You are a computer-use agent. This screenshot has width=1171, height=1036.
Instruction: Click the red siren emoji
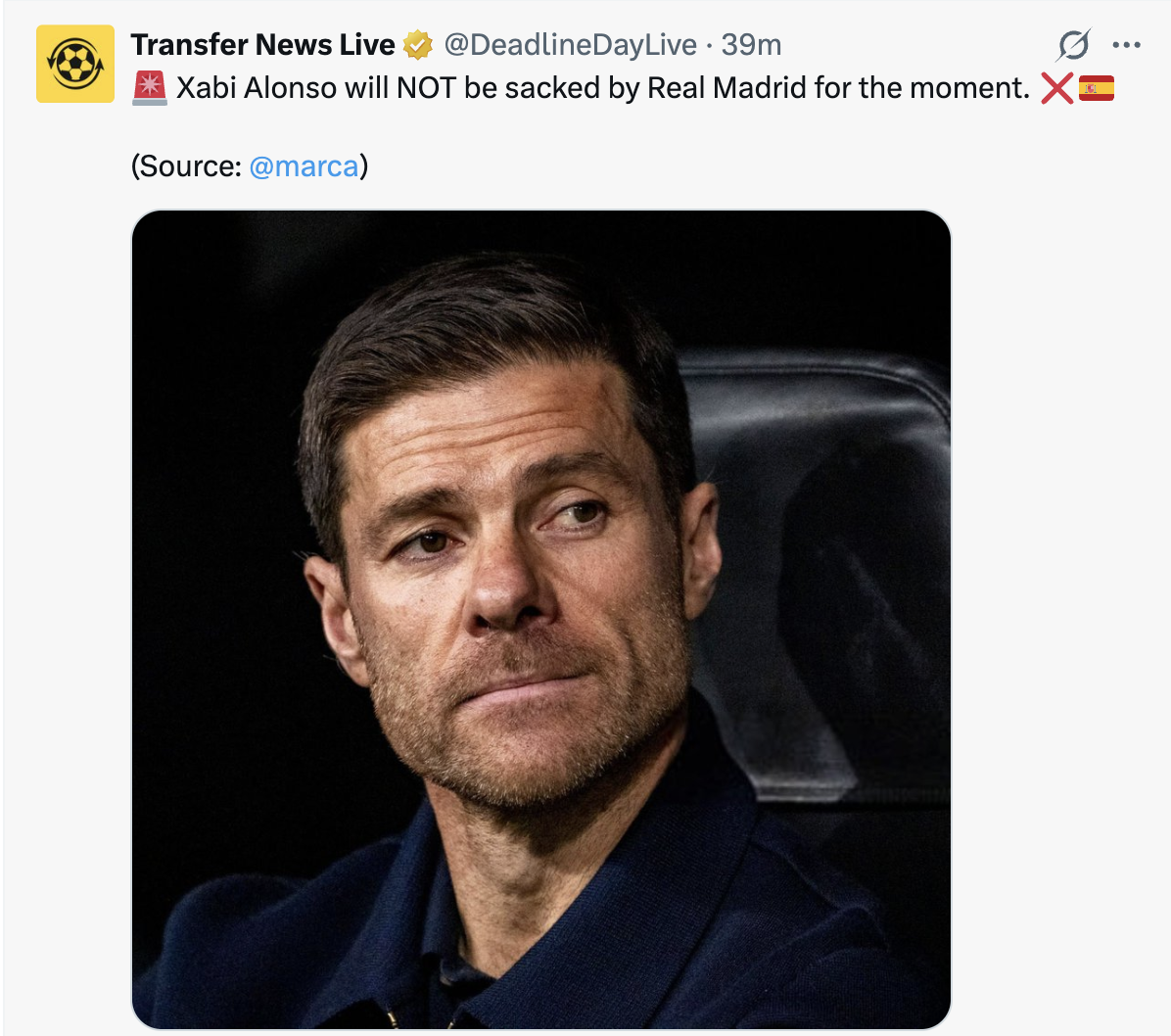(x=150, y=88)
